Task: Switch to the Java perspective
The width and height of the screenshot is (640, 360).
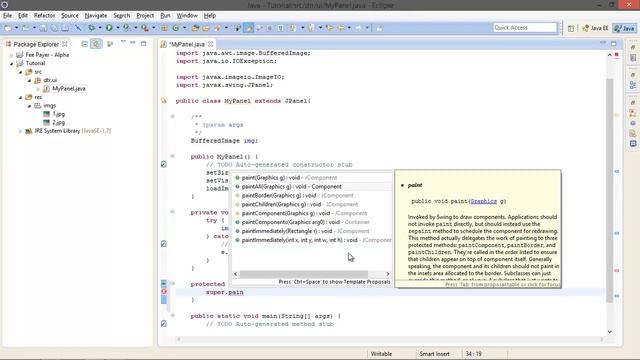Action: (625, 28)
